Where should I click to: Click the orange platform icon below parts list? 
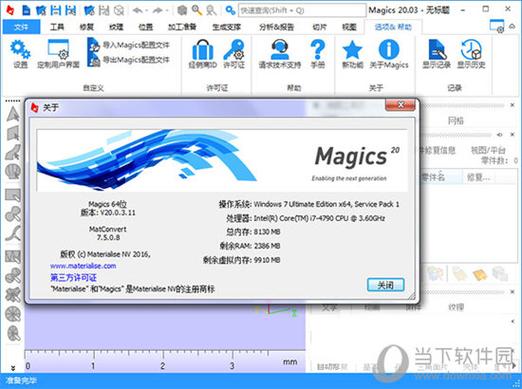tap(479, 274)
